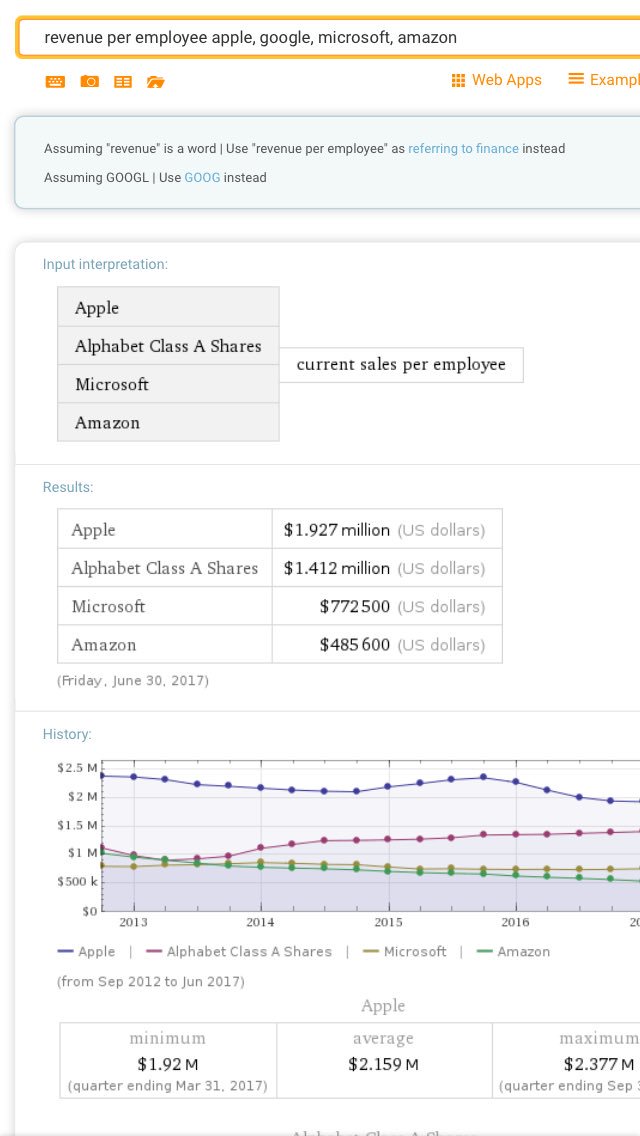This screenshot has width=640, height=1136.
Task: Click the Apple statistics table heading
Action: [383, 1006]
